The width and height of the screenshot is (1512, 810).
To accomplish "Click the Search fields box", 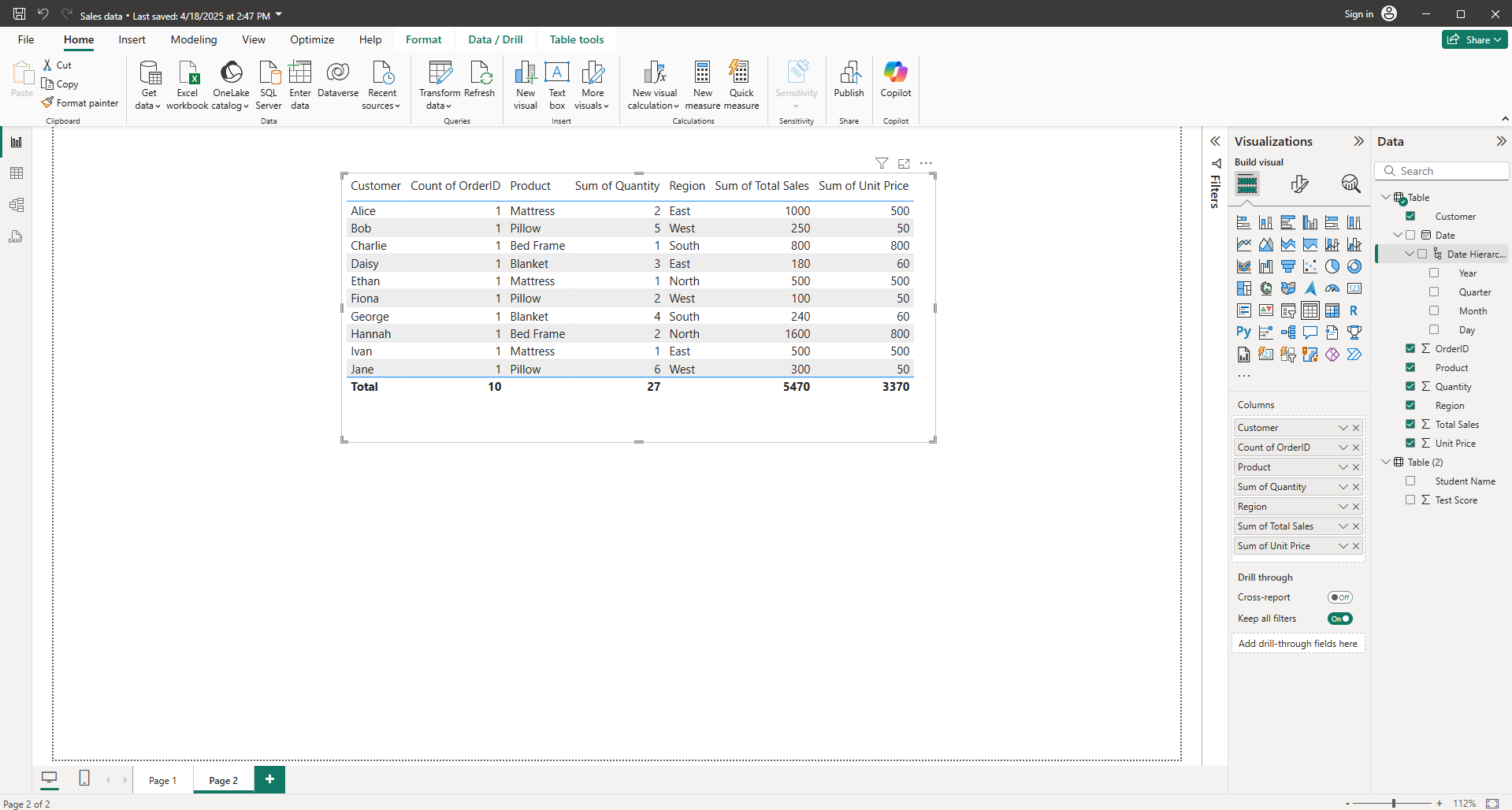I will click(x=1442, y=171).
